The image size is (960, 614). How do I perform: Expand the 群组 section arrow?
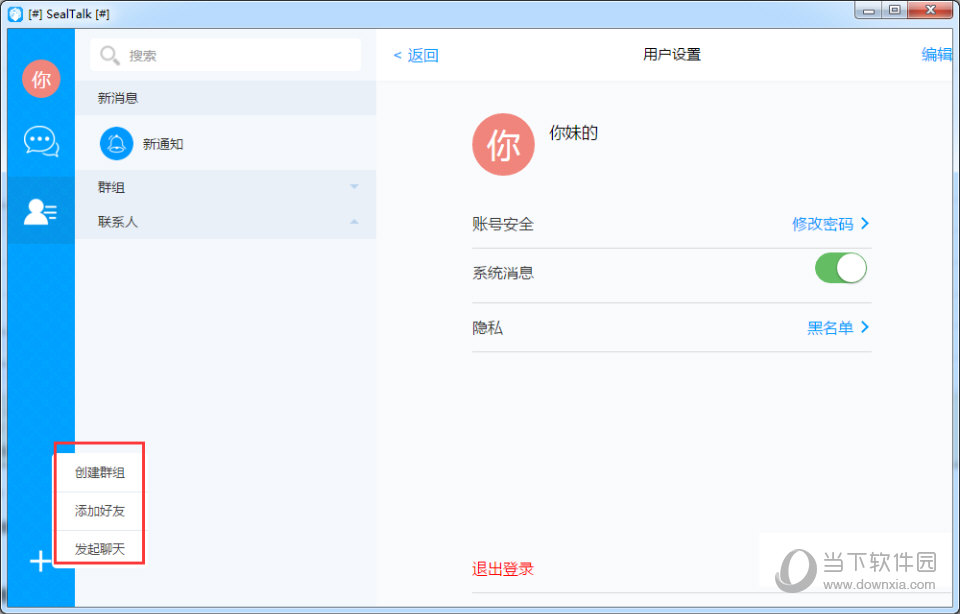(x=354, y=186)
